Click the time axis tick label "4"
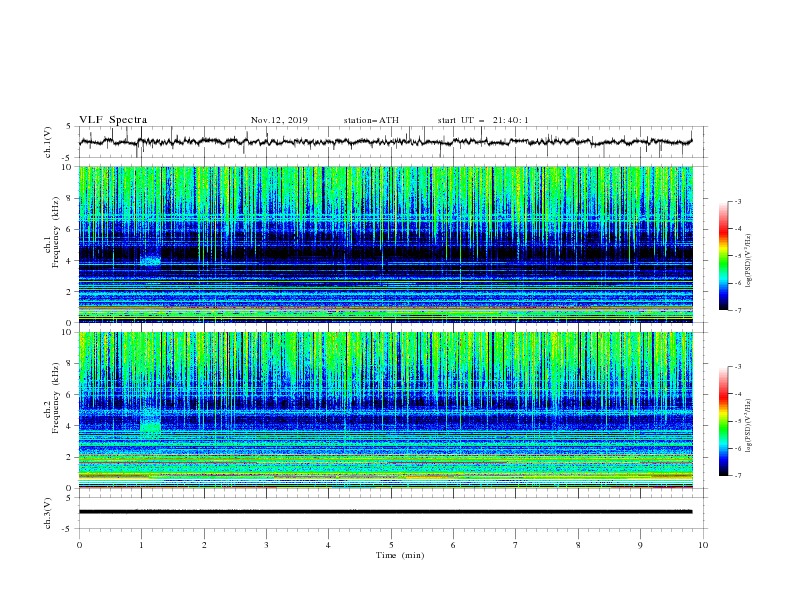This screenshot has width=792, height=612. tap(328, 545)
